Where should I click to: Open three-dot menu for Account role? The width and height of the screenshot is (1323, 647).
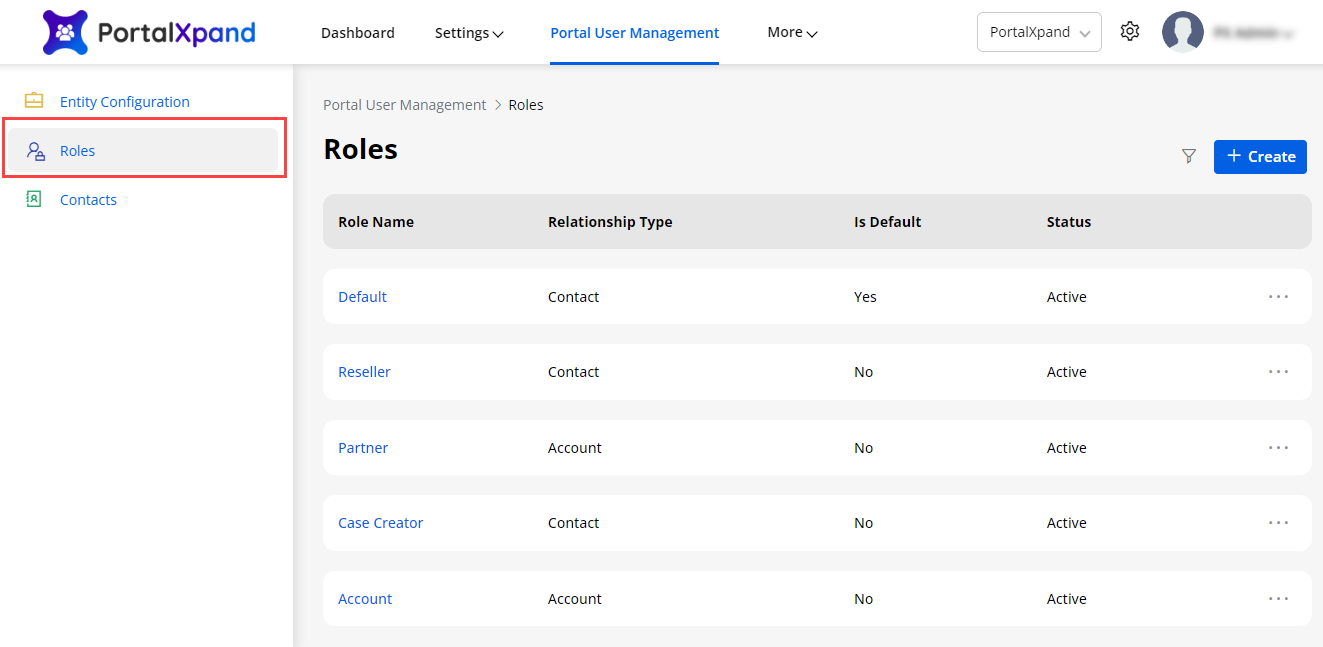(1278, 599)
